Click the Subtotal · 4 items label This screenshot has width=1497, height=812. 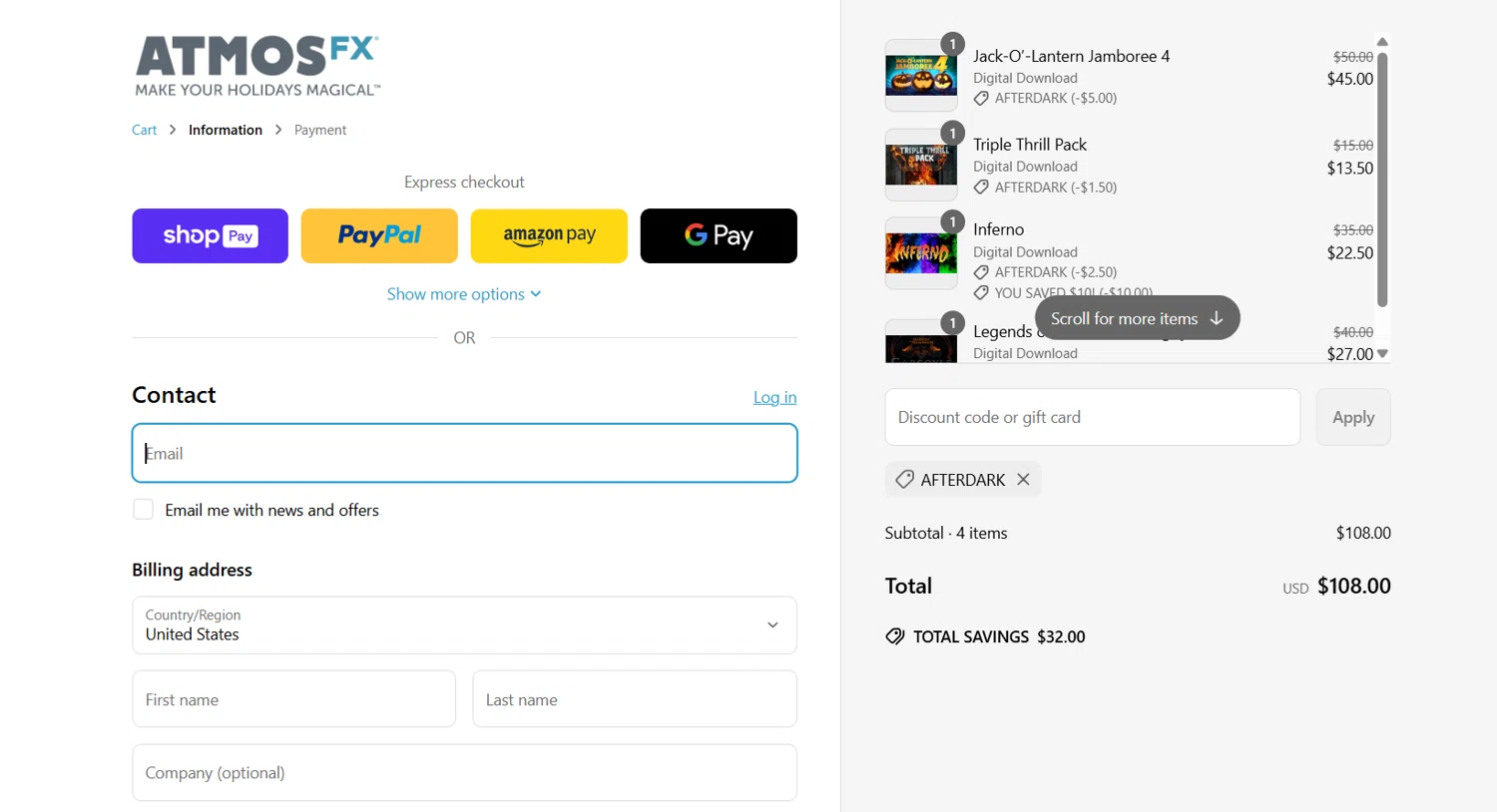point(946,533)
